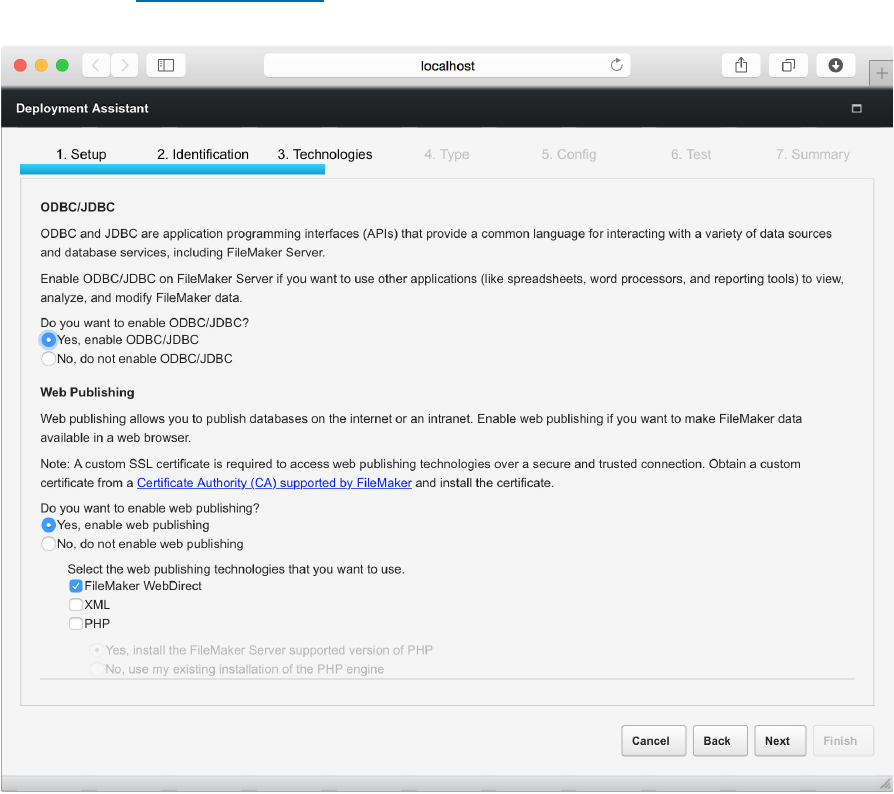Open the Downloads icon

[x=835, y=66]
